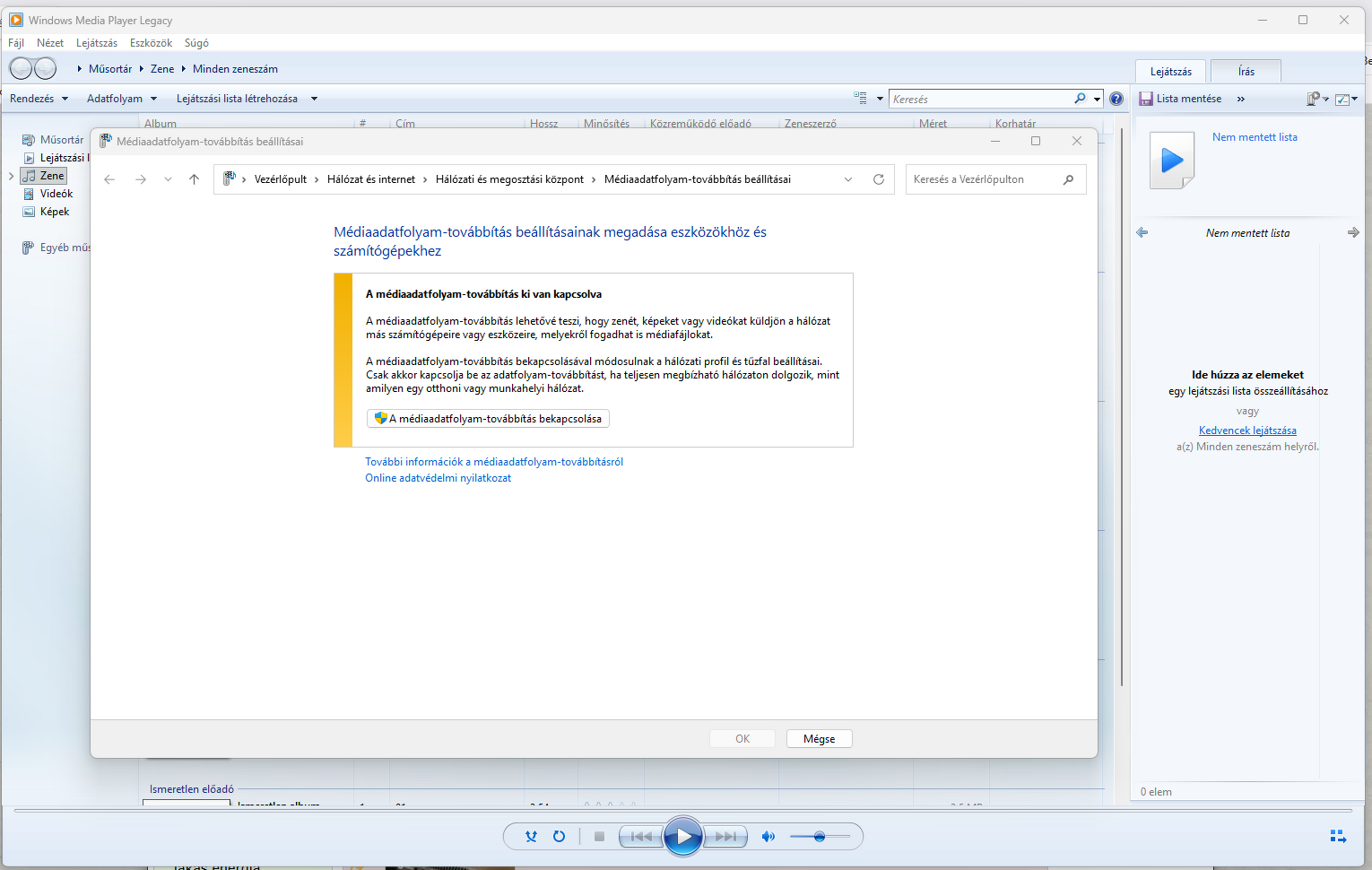Click Hálózati és megosztási központ breadcrumb
Viewport: 1372px width, 870px height.
tap(509, 179)
